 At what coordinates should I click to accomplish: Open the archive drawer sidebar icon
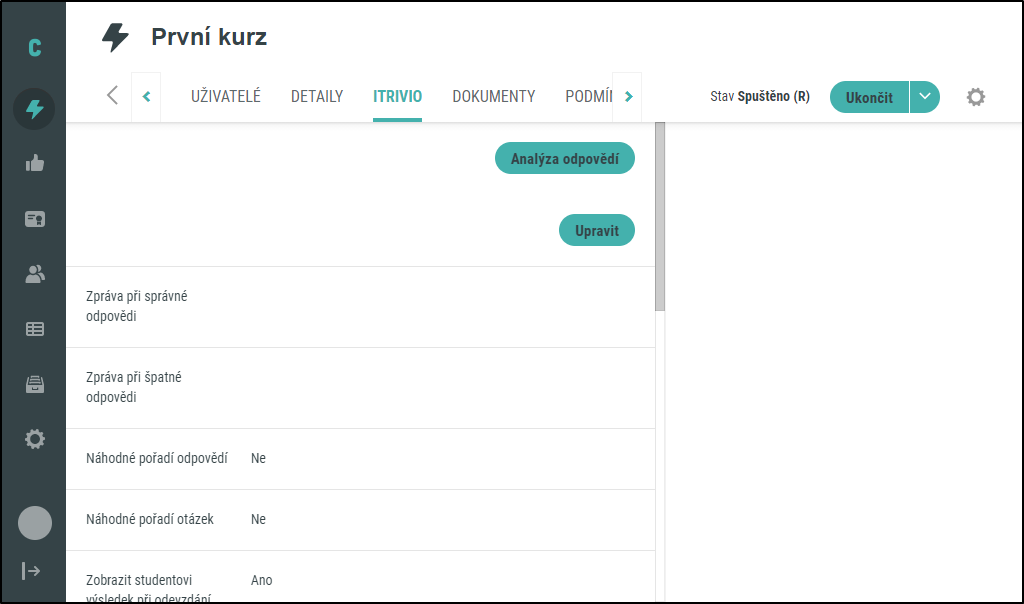click(34, 384)
